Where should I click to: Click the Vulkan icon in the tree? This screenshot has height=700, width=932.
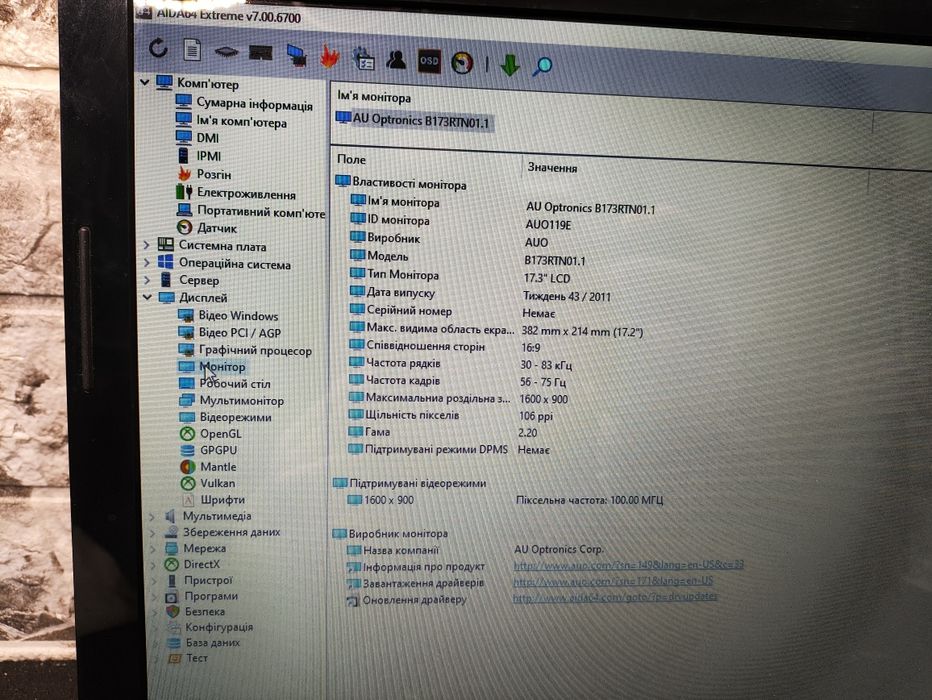point(188,483)
